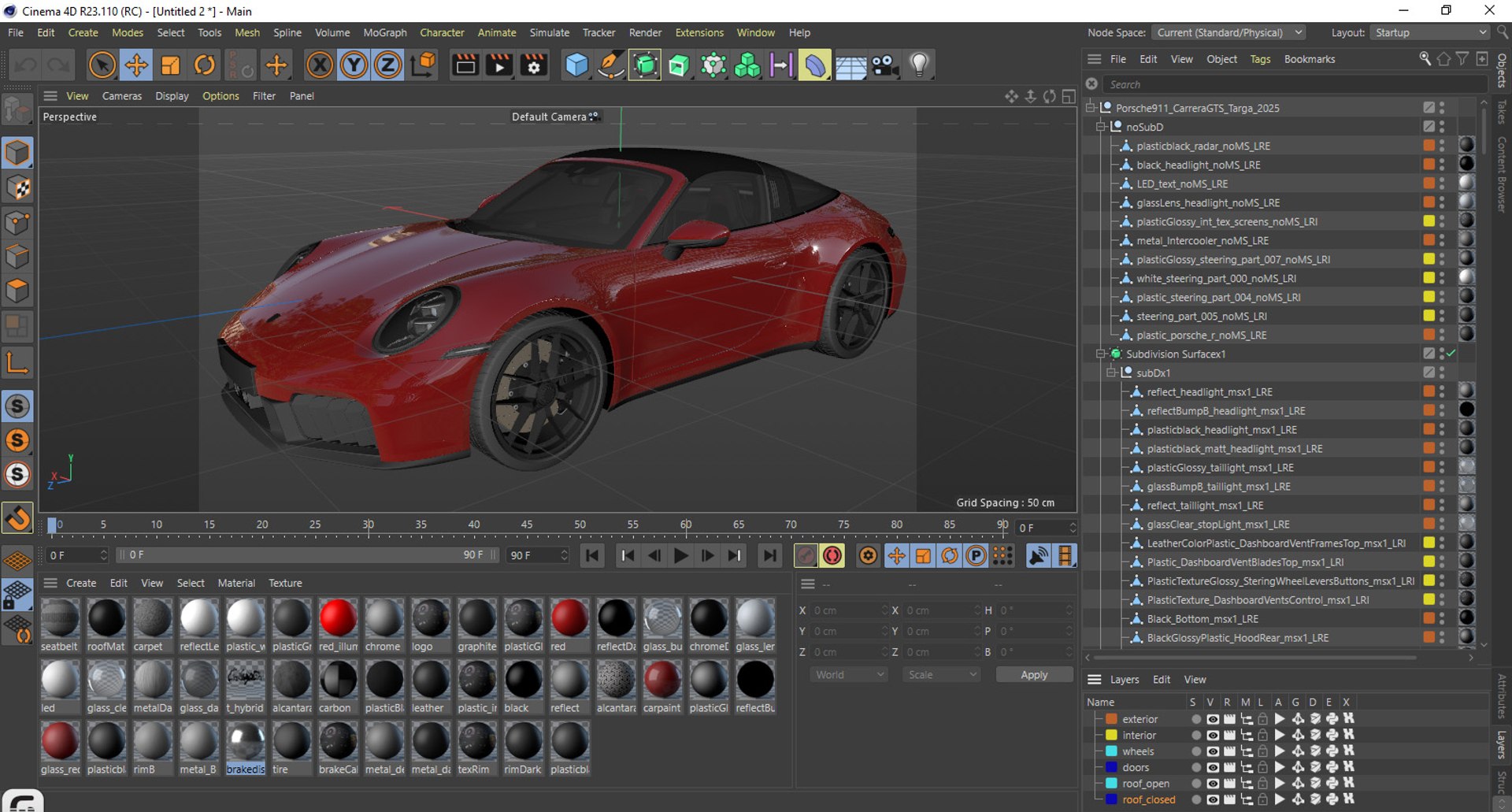The height and width of the screenshot is (812, 1512).
Task: Open the MoGraph menu
Action: pos(385,32)
